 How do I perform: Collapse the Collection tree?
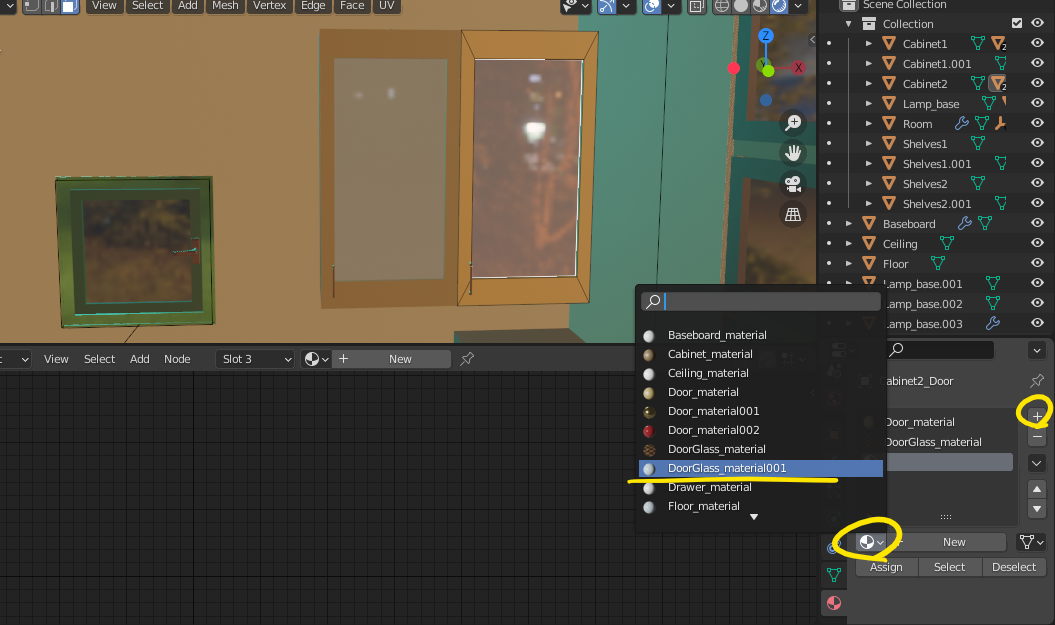(x=848, y=24)
